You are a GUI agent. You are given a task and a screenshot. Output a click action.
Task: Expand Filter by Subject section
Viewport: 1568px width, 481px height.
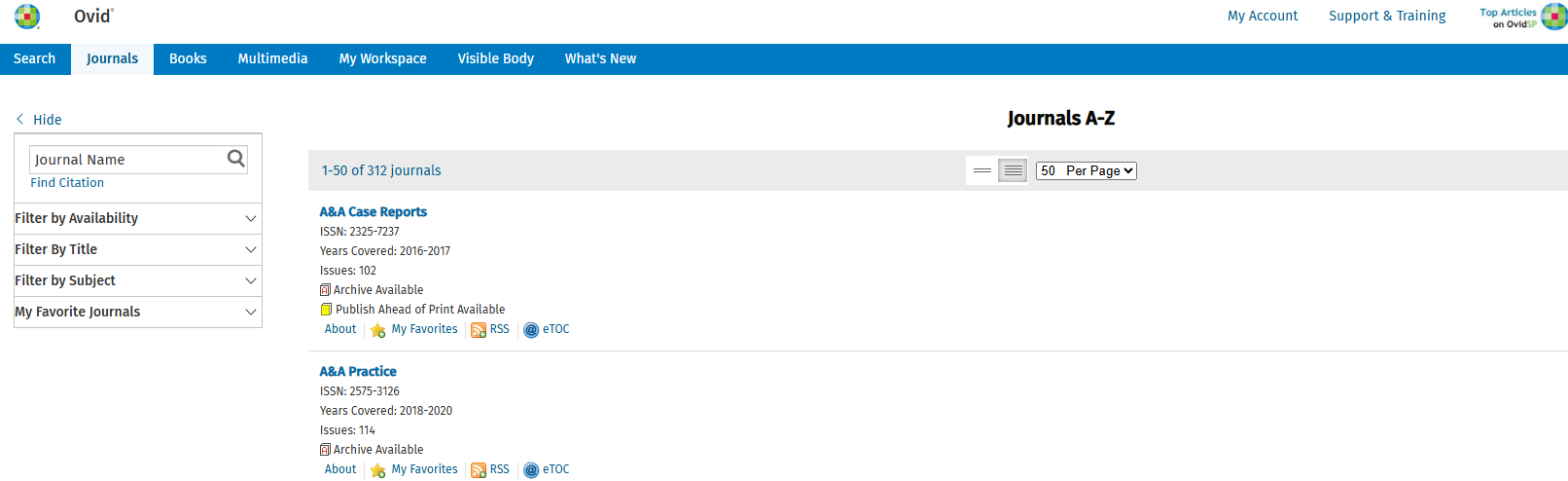pyautogui.click(x=137, y=280)
